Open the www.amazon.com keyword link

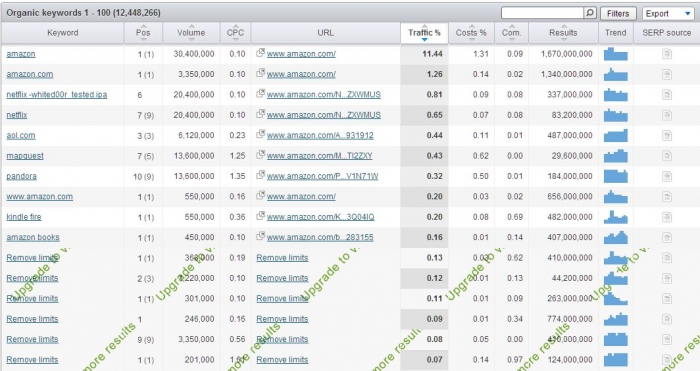click(x=40, y=196)
